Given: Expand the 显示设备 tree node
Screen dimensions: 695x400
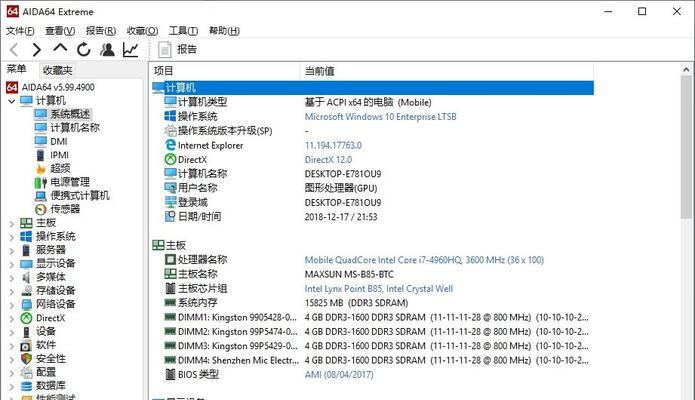Looking at the screenshot, I should coord(12,264).
